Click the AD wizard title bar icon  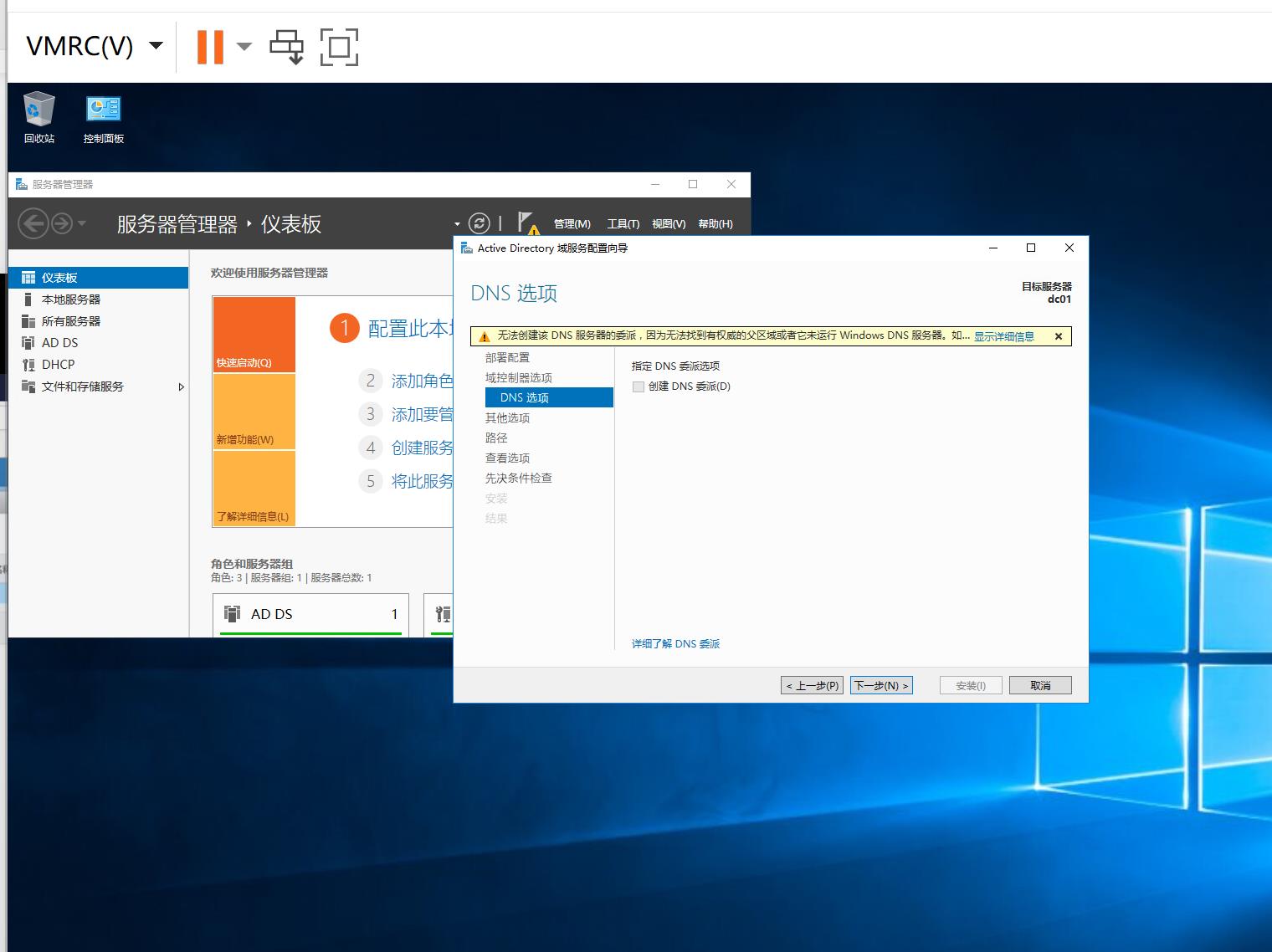tap(467, 248)
